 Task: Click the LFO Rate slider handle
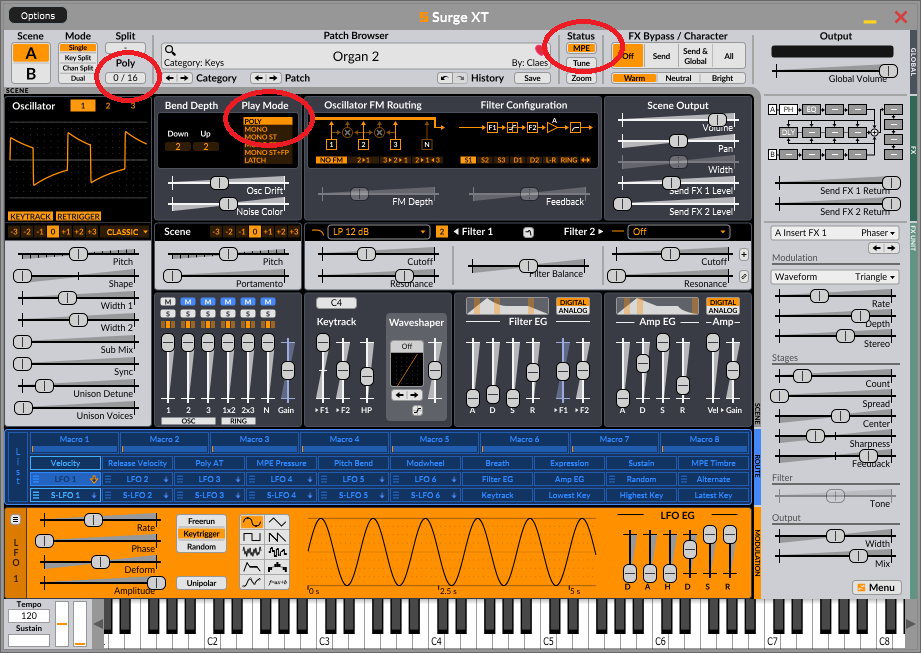point(93,520)
